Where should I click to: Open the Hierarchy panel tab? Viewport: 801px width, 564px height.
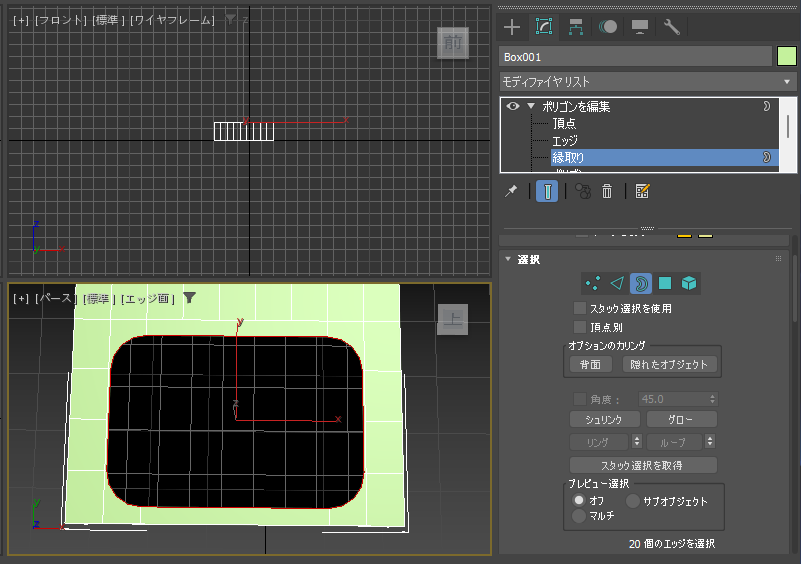[x=576, y=27]
